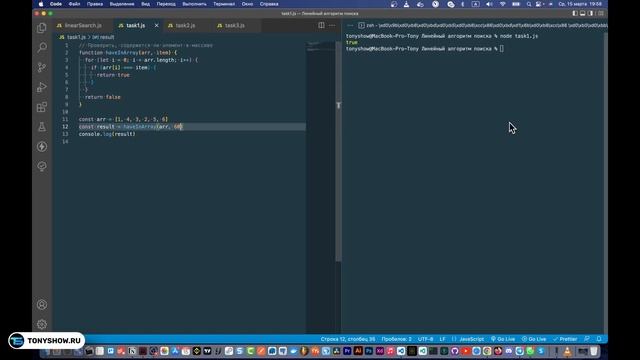The image size is (640, 360).
Task: Click 'console.log(result)' on line 13
Action: tap(107, 134)
